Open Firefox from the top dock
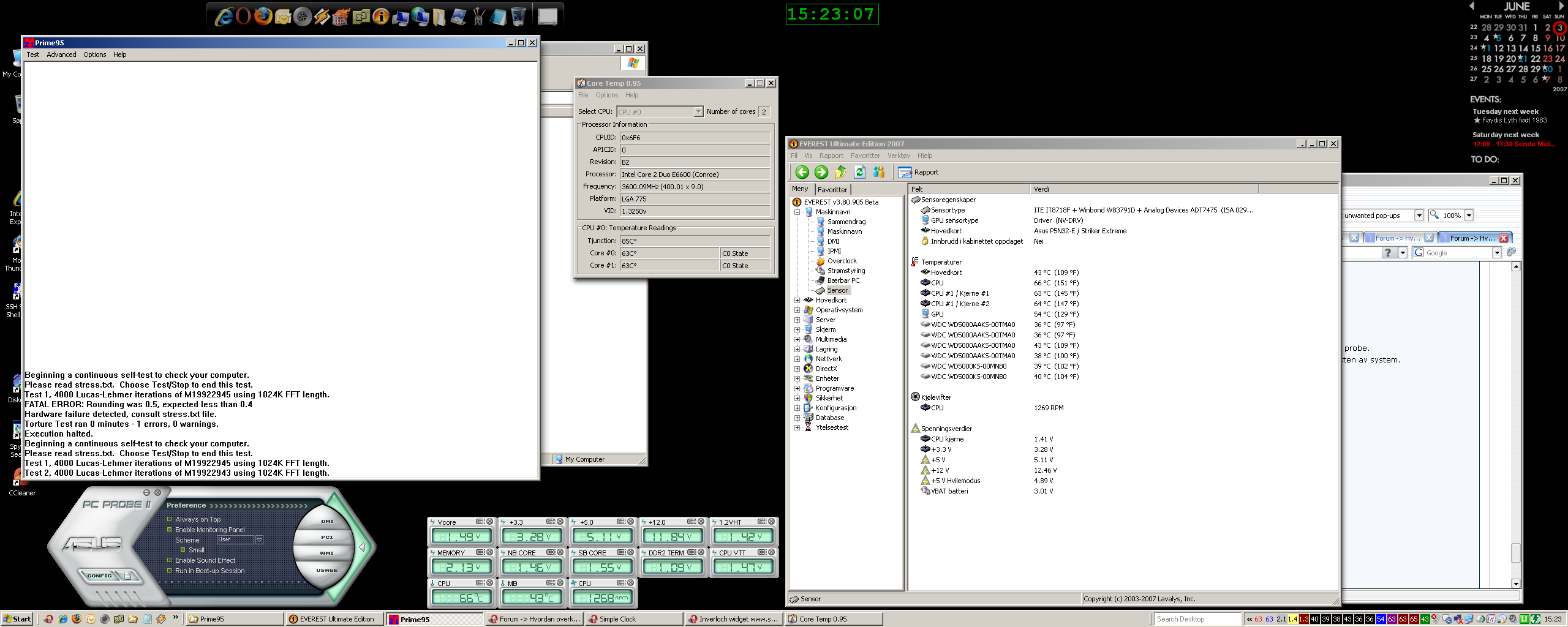The height and width of the screenshot is (627, 1568). point(263,16)
